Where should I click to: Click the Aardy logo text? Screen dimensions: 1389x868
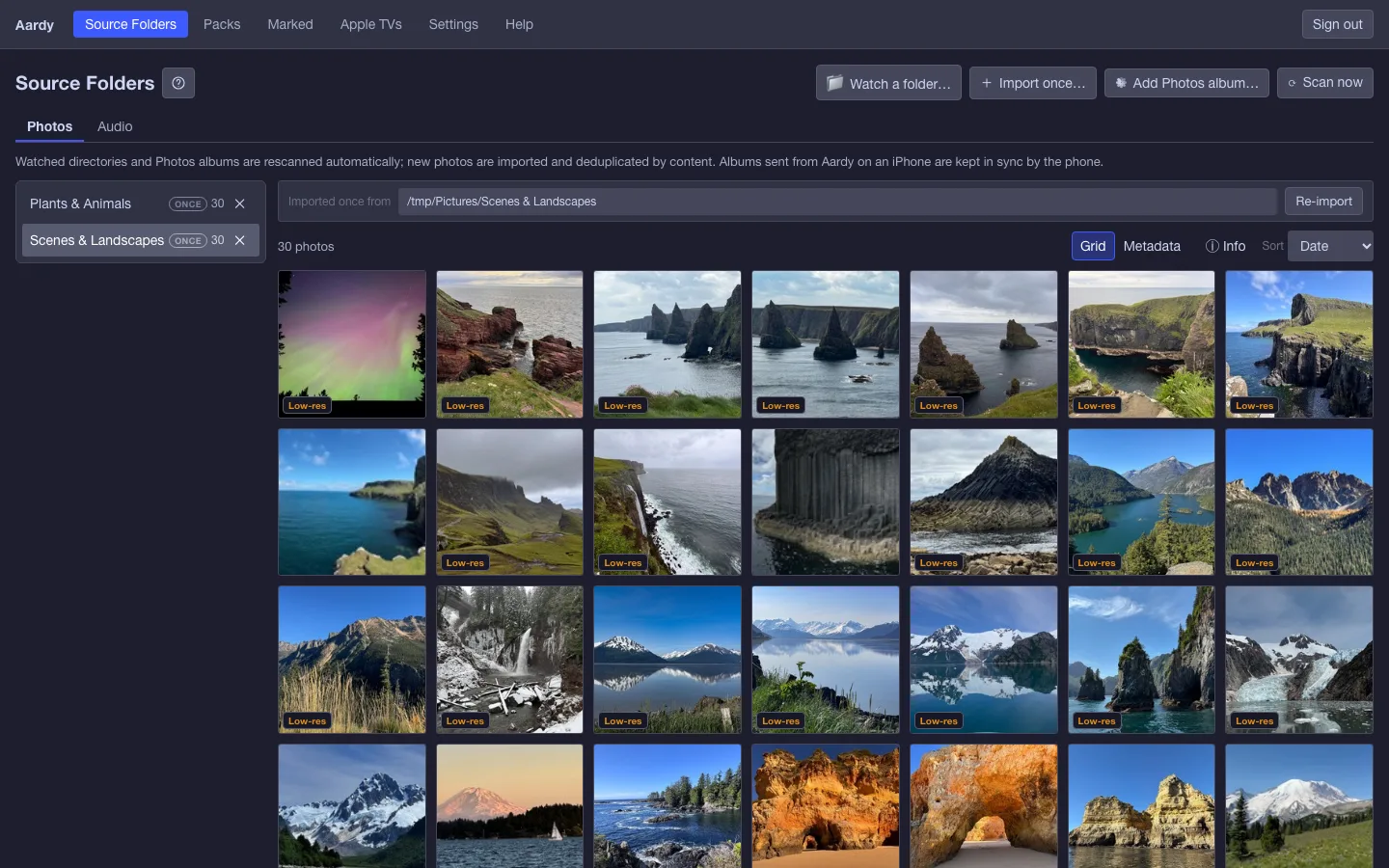(35, 25)
